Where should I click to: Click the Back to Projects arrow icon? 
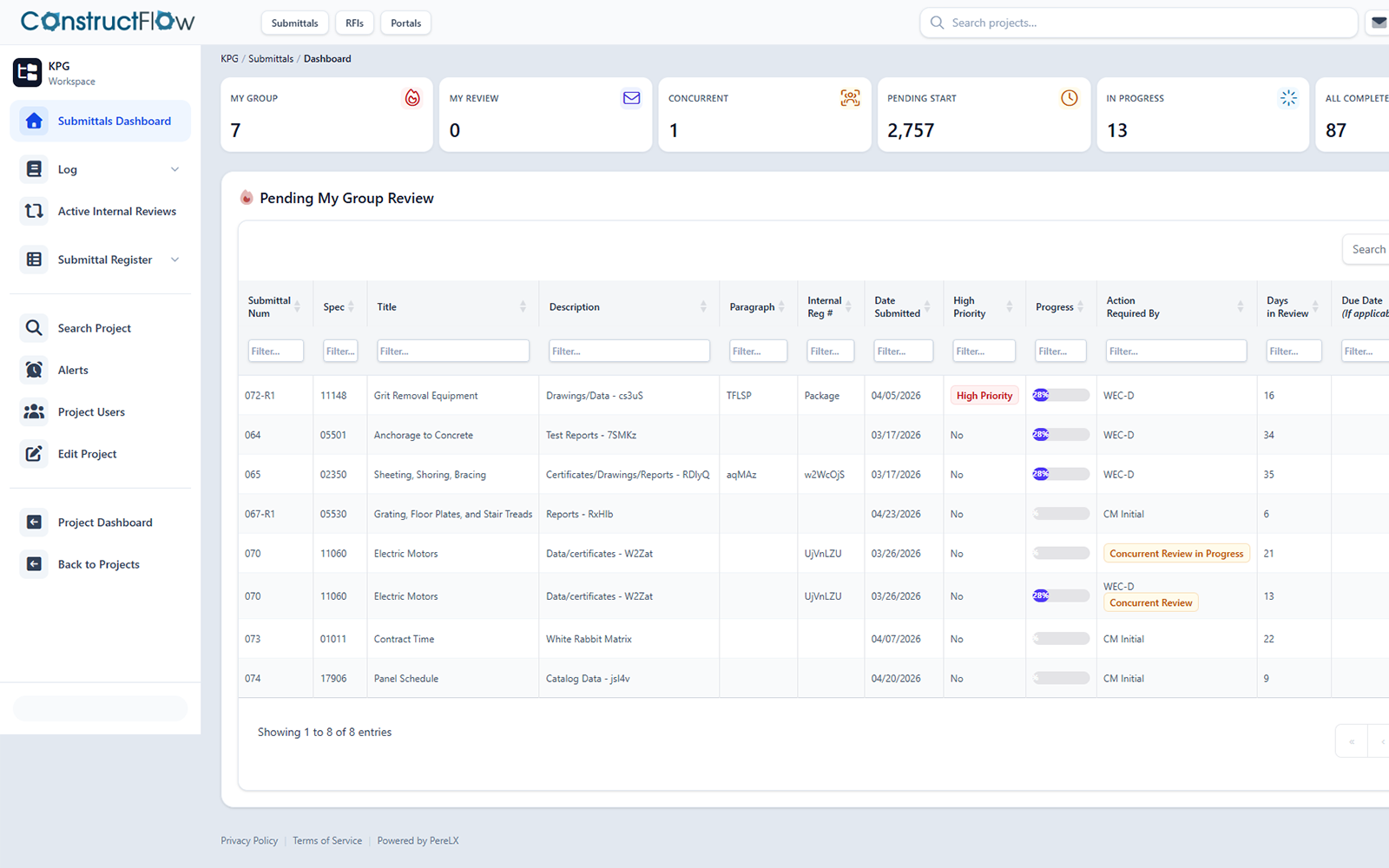(34, 564)
